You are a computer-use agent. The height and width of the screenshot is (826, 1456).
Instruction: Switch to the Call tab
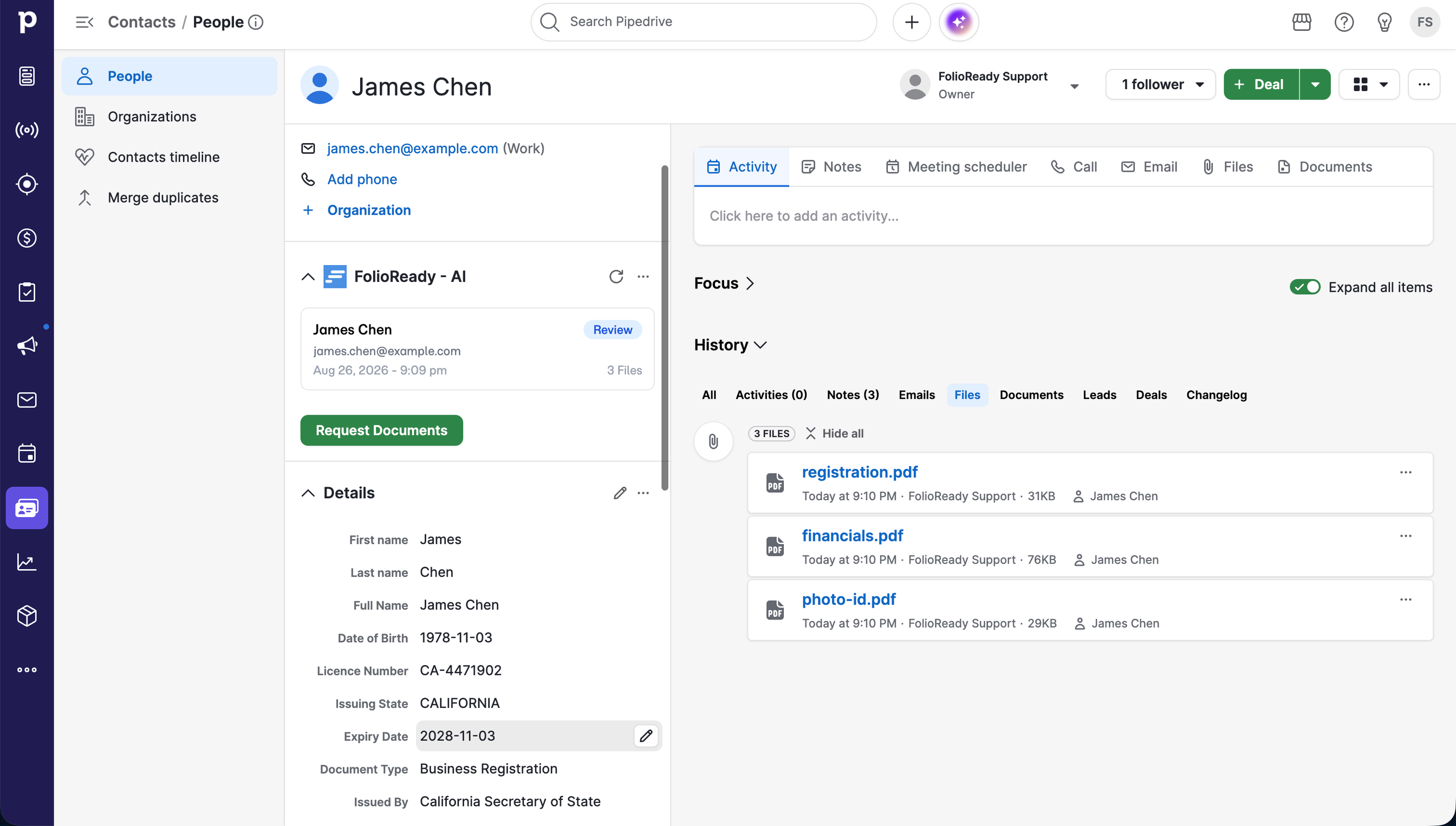pyautogui.click(x=1074, y=167)
